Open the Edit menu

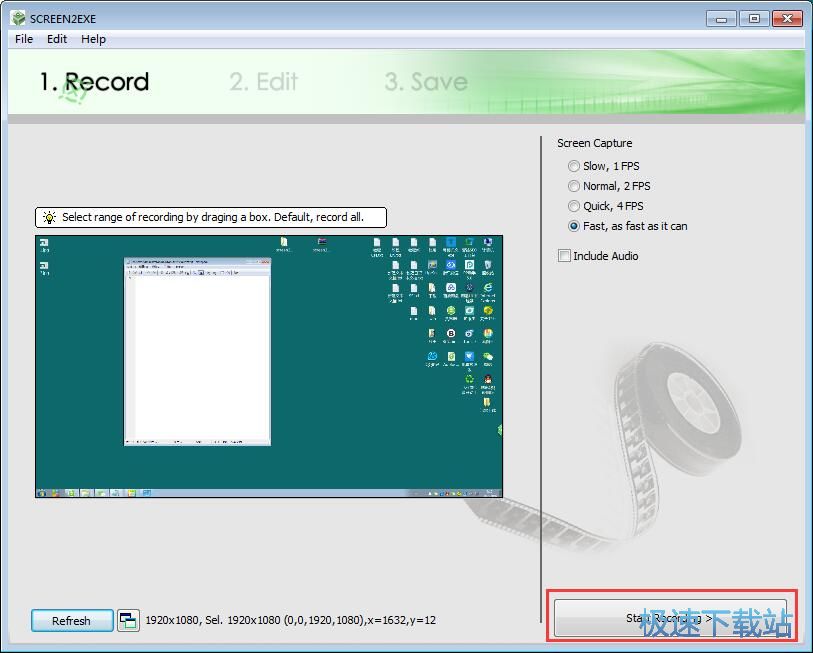(56, 39)
